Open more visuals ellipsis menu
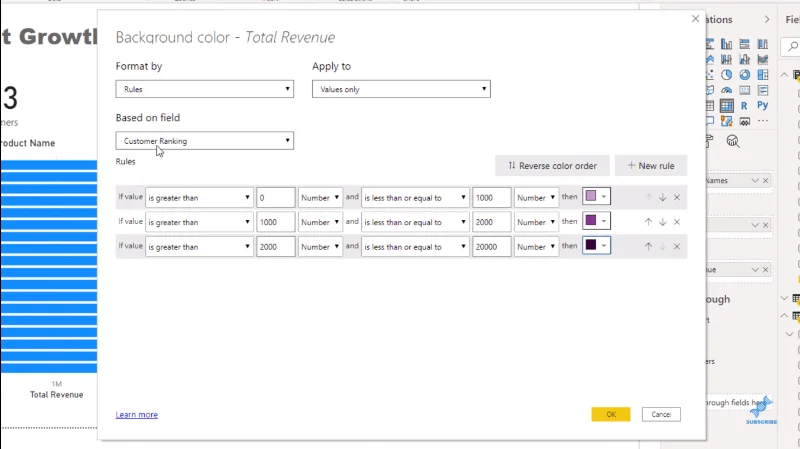Image resolution: width=800 pixels, height=449 pixels. point(763,121)
